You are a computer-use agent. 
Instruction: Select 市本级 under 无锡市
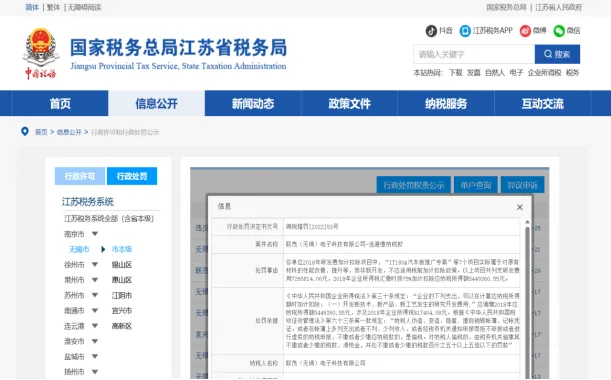tap(122, 249)
